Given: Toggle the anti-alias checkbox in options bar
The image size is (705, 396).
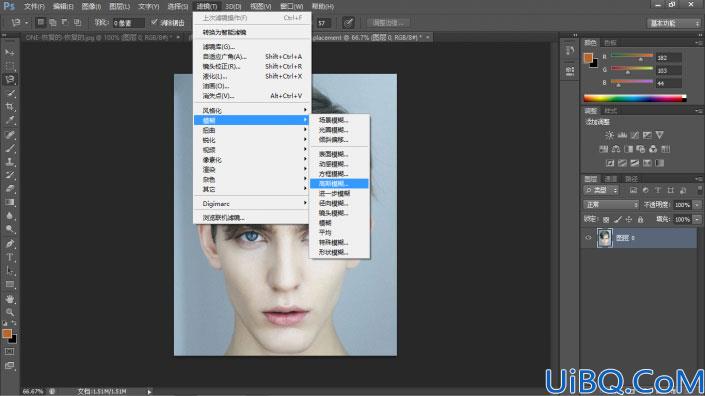Looking at the screenshot, I should point(154,22).
